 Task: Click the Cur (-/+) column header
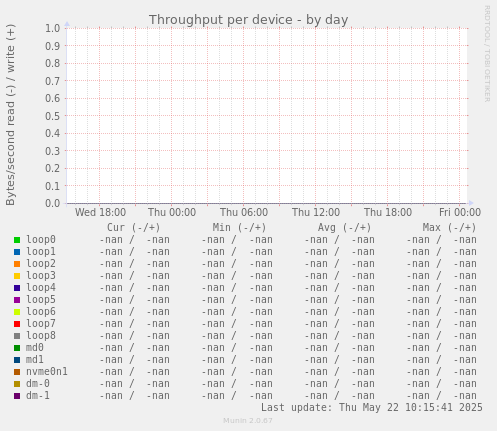tap(133, 228)
